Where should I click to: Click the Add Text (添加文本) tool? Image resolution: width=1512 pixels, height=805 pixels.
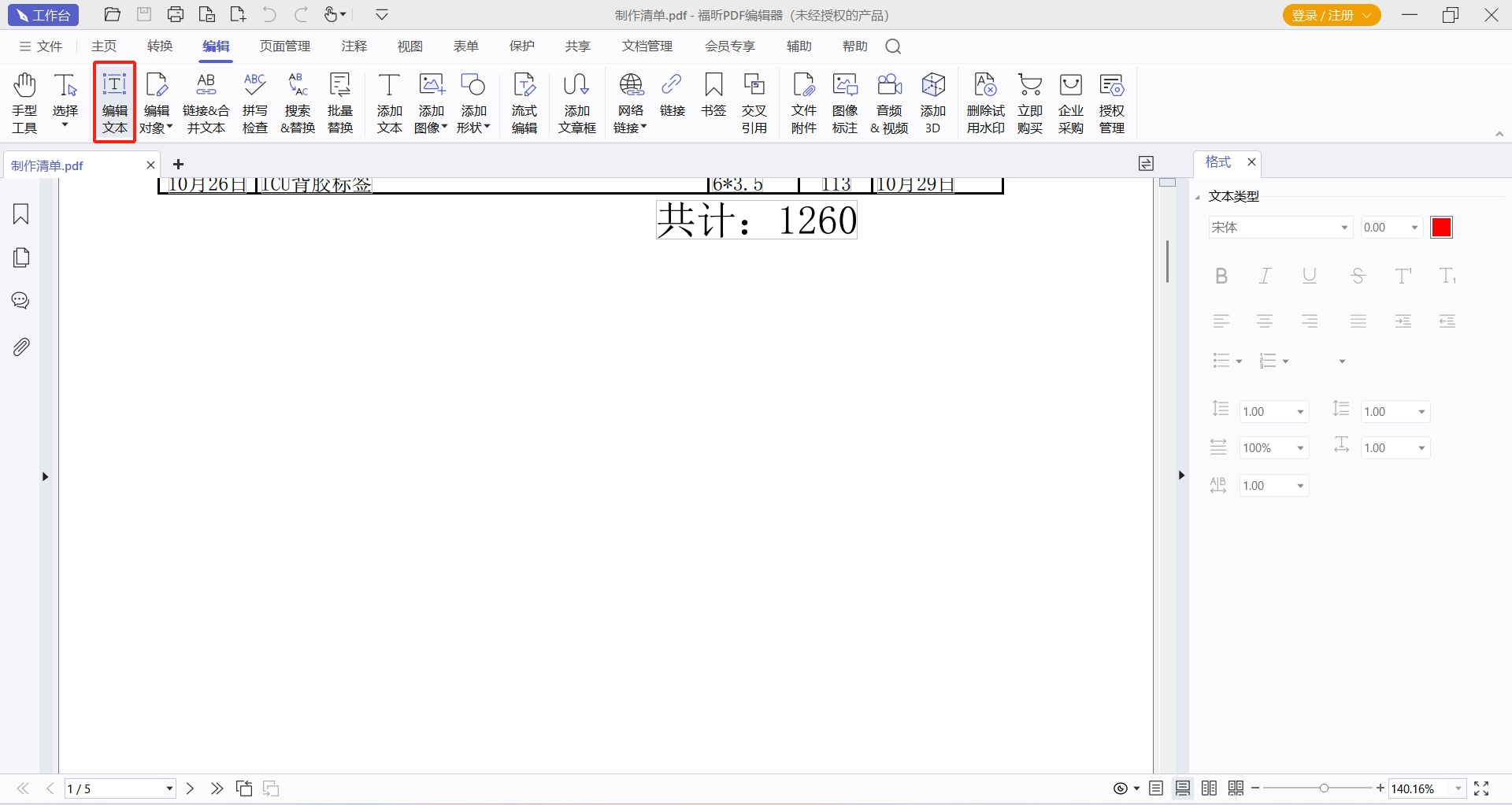click(x=389, y=102)
